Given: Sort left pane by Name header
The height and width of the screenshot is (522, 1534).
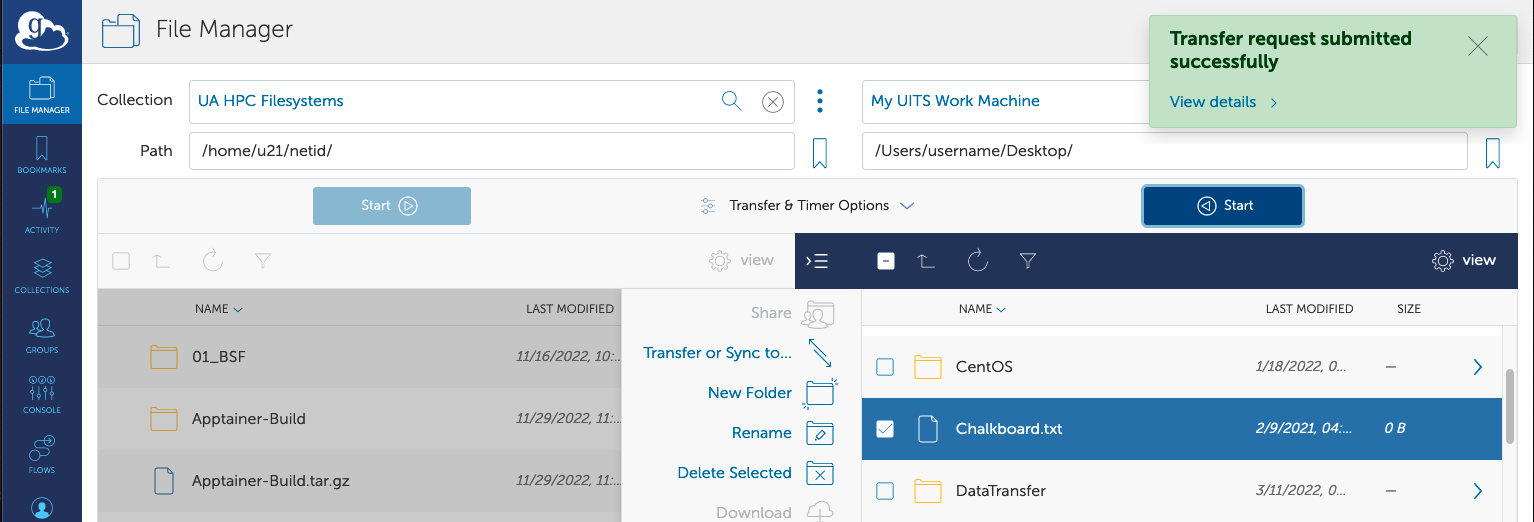Looking at the screenshot, I should [x=219, y=309].
